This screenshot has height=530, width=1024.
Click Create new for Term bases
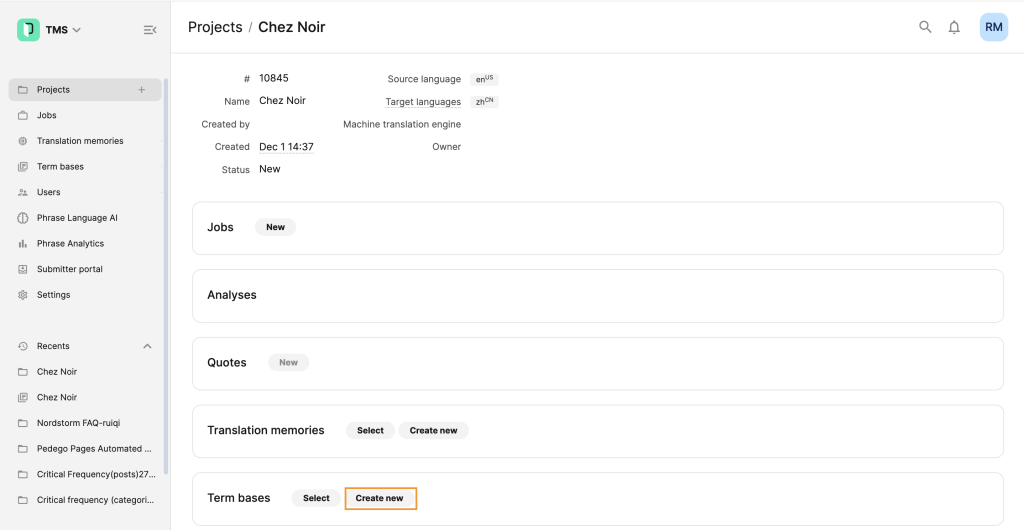pos(380,498)
